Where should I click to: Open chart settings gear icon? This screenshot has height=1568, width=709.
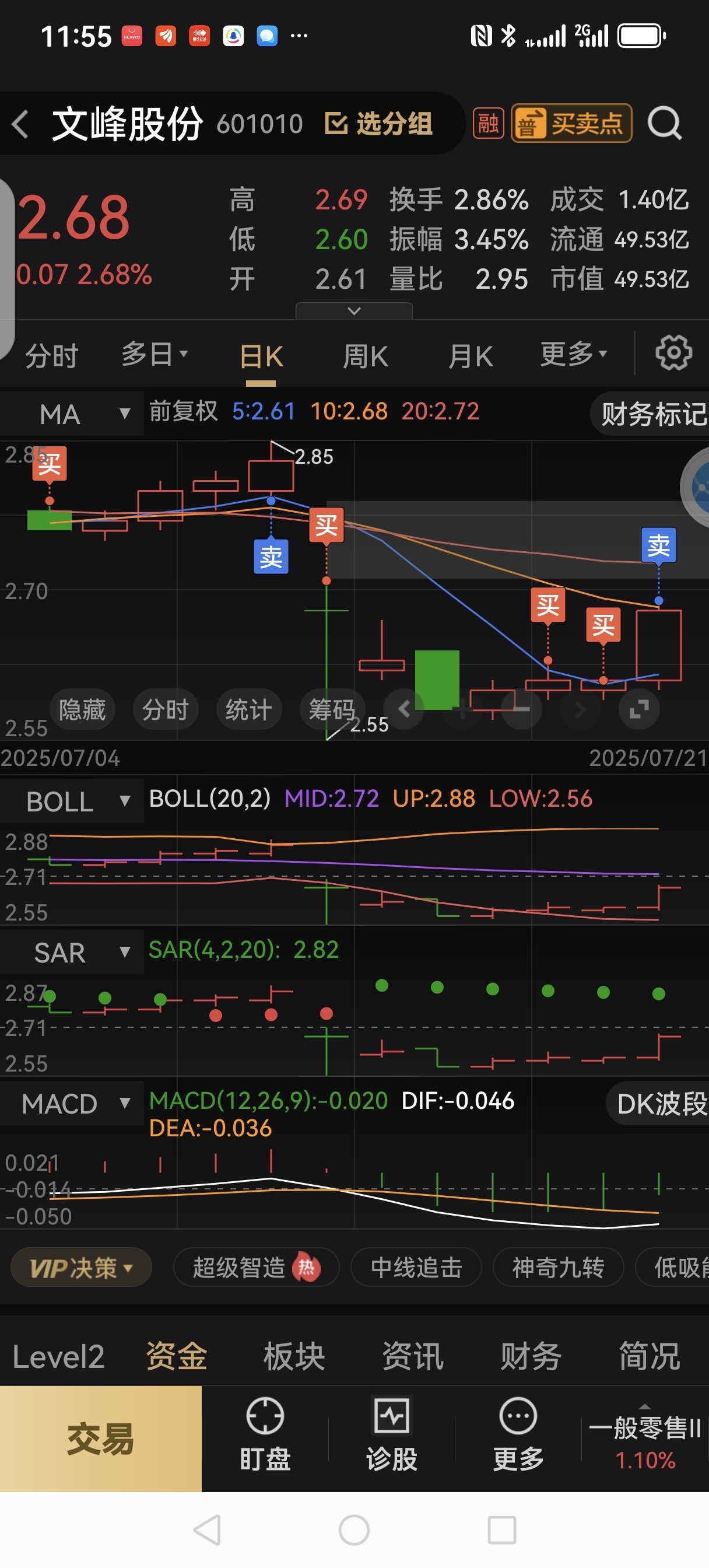coord(673,352)
